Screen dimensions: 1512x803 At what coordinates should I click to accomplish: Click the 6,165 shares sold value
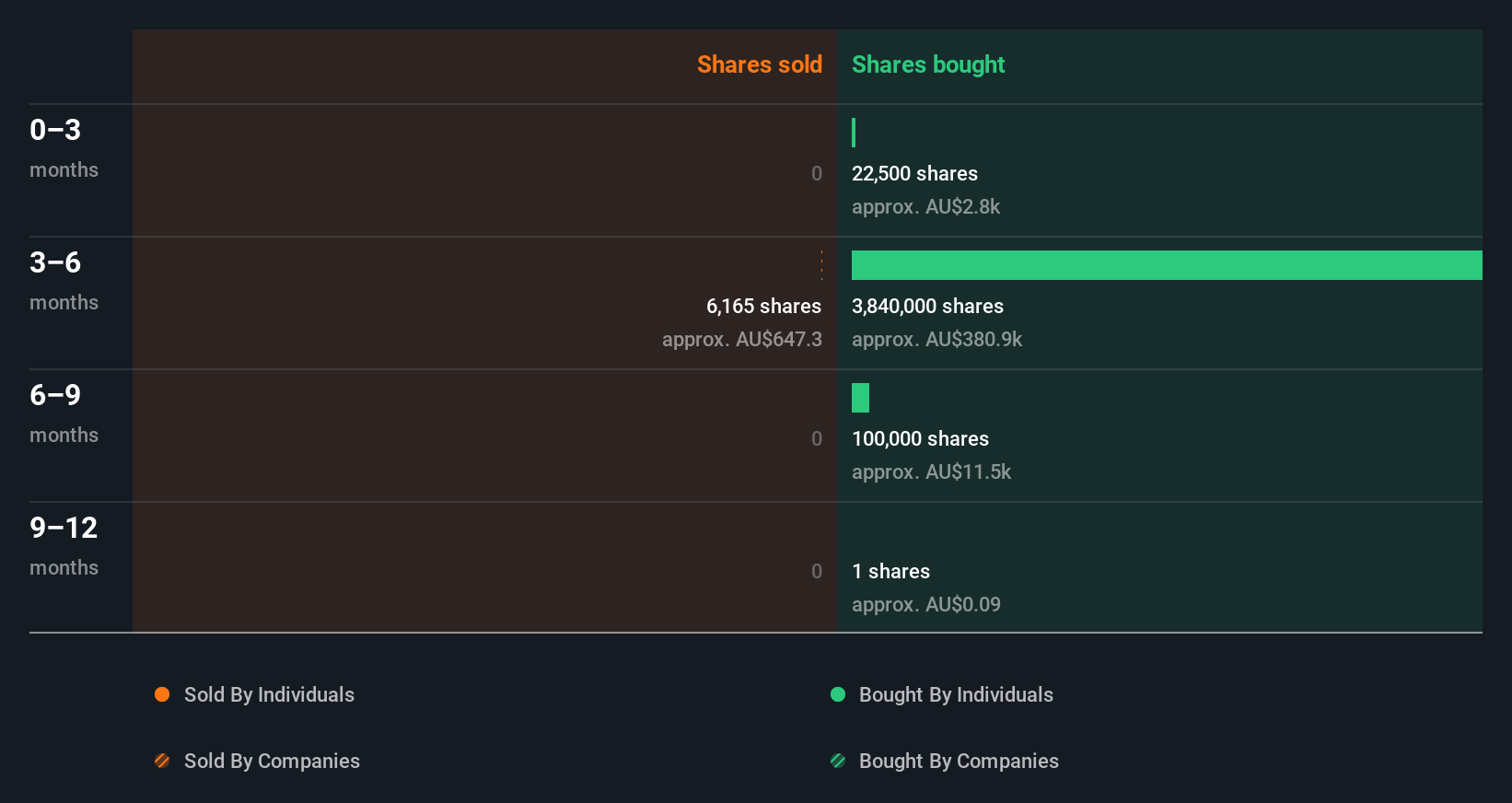tap(763, 306)
